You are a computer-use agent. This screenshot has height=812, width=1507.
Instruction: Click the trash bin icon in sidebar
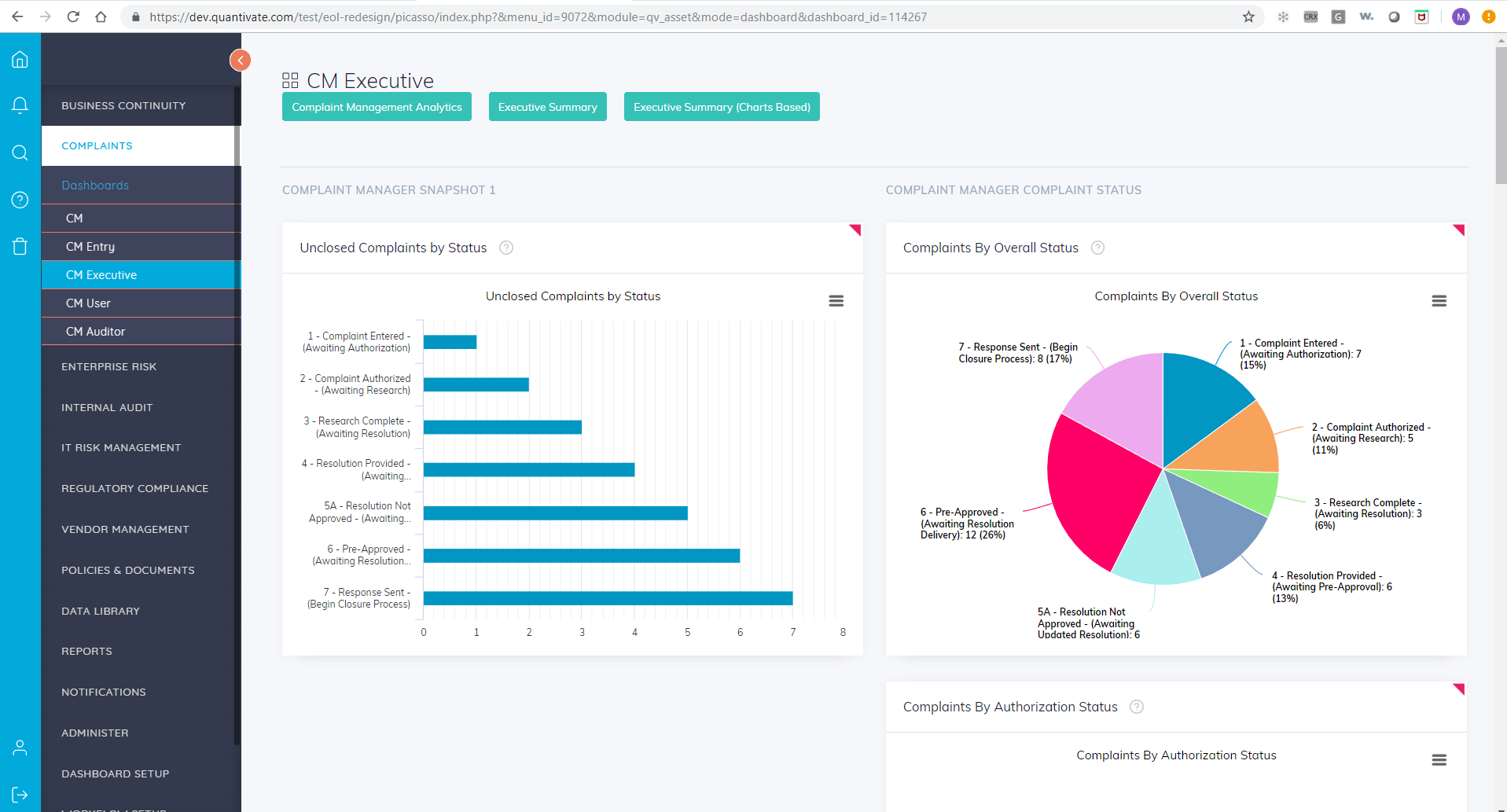tap(20, 247)
